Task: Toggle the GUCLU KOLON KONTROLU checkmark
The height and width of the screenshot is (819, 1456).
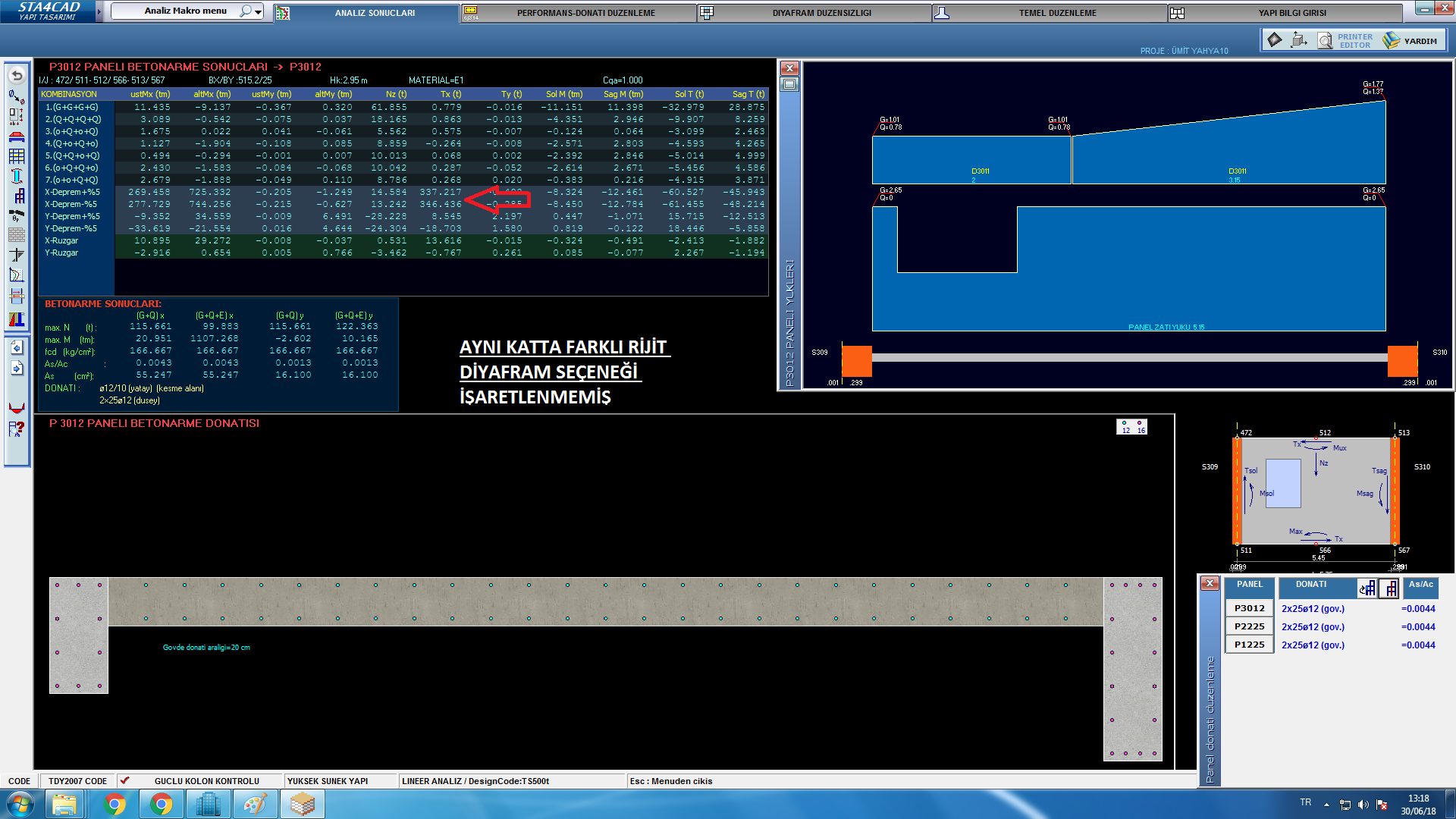Action: (125, 780)
